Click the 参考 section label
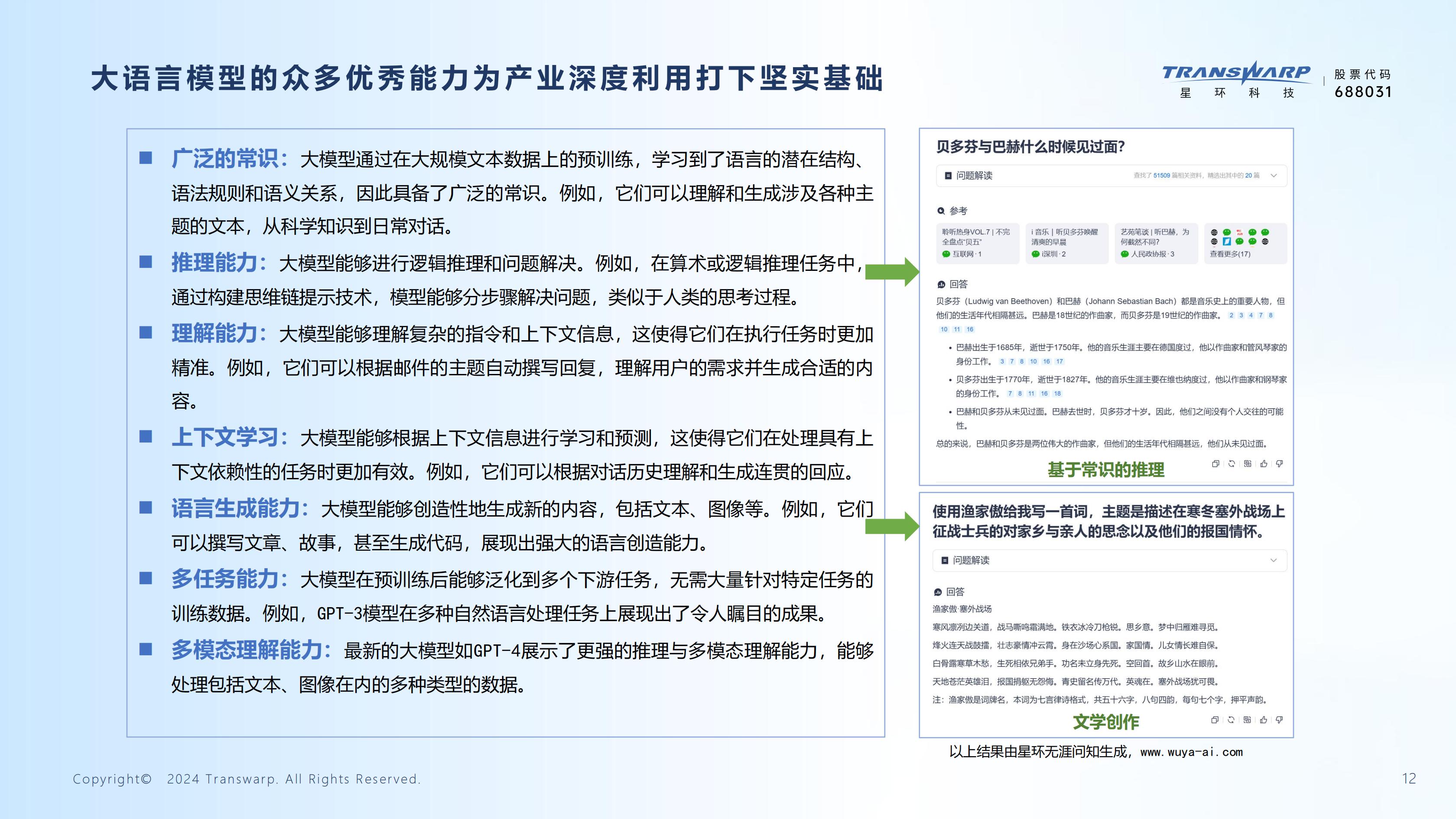 click(958, 211)
